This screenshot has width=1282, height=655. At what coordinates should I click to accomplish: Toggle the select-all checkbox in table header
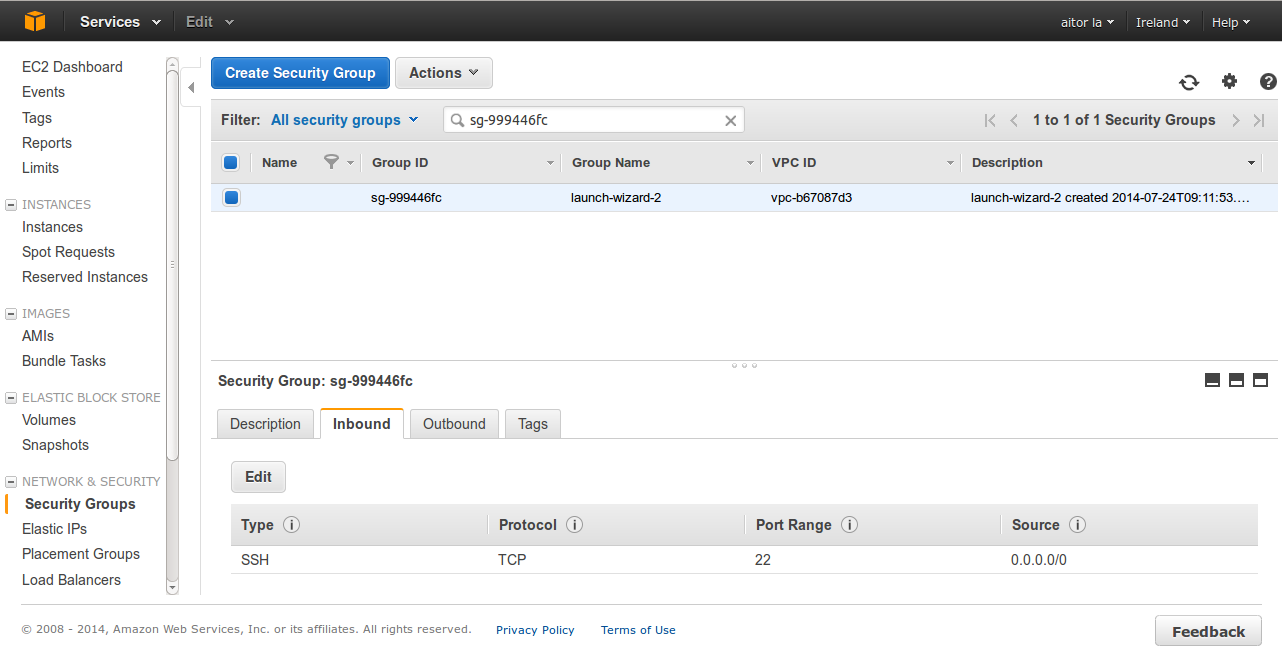231,163
